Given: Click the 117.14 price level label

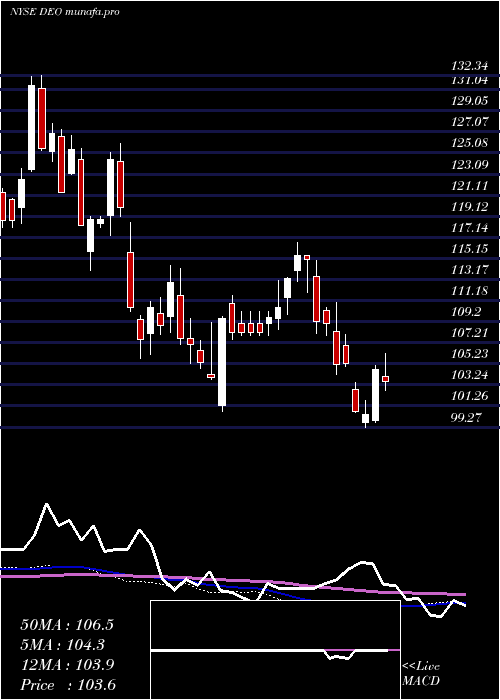Looking at the screenshot, I should [x=470, y=228].
